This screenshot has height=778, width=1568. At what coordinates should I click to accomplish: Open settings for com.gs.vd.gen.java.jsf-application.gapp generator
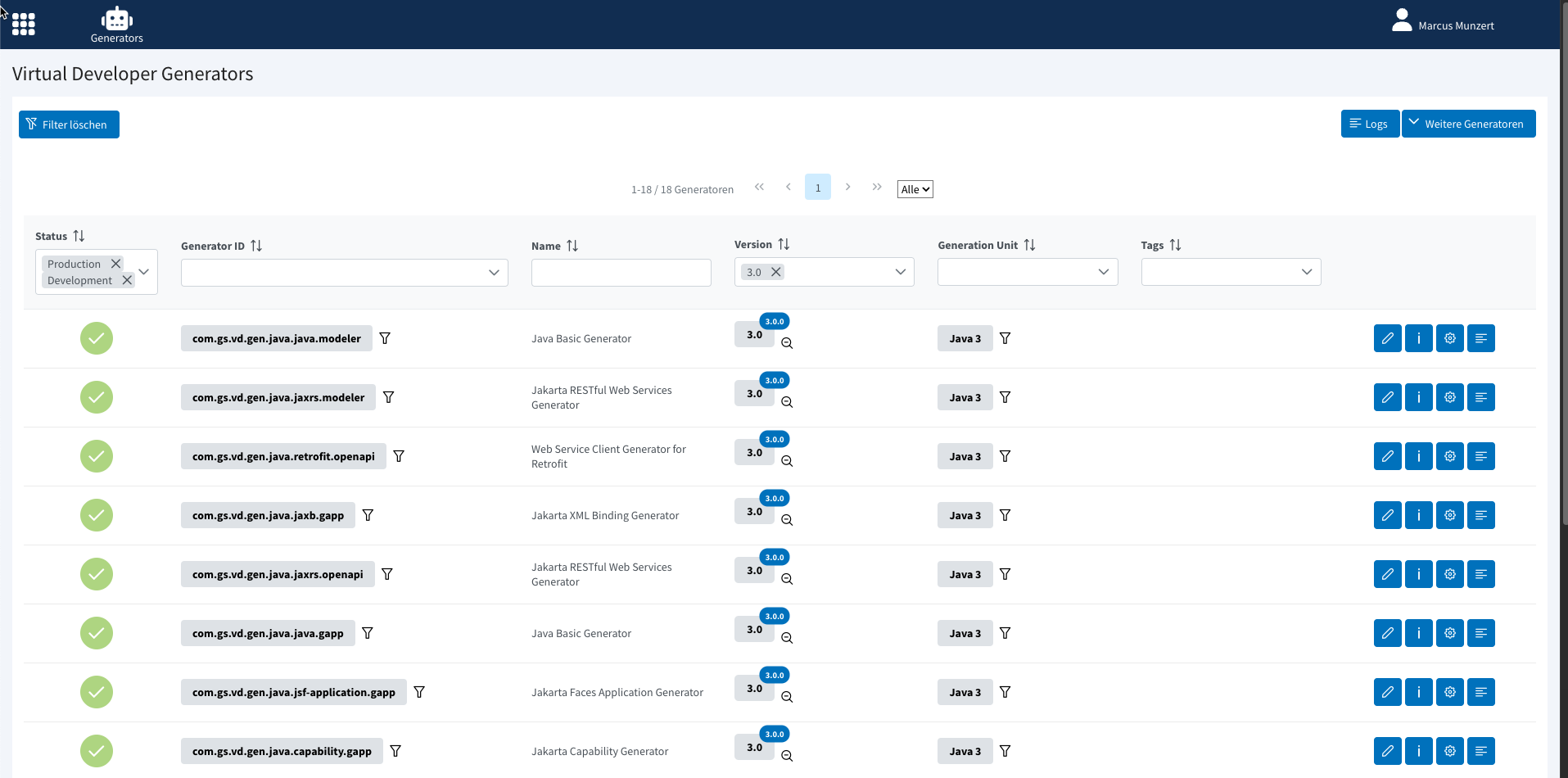pyautogui.click(x=1449, y=692)
